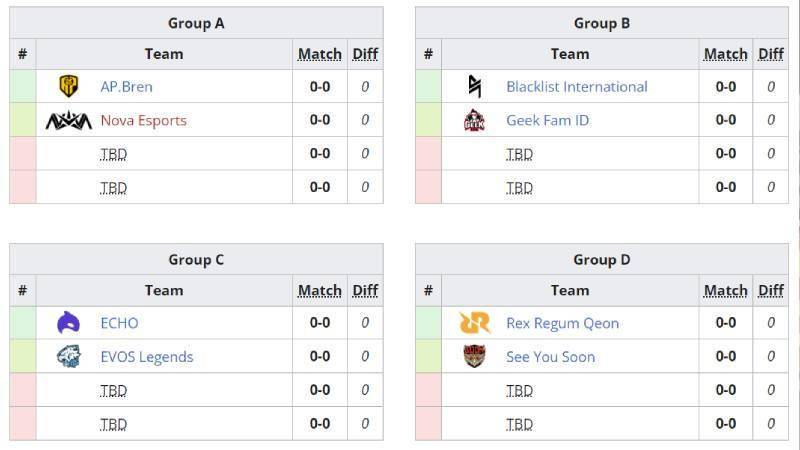Click the Match header in Group A

pos(320,54)
